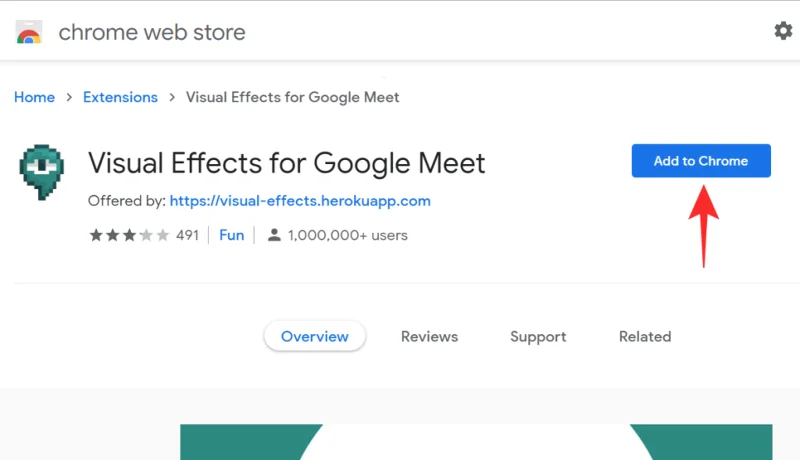
Task: Click the star rating display
Action: [128, 236]
